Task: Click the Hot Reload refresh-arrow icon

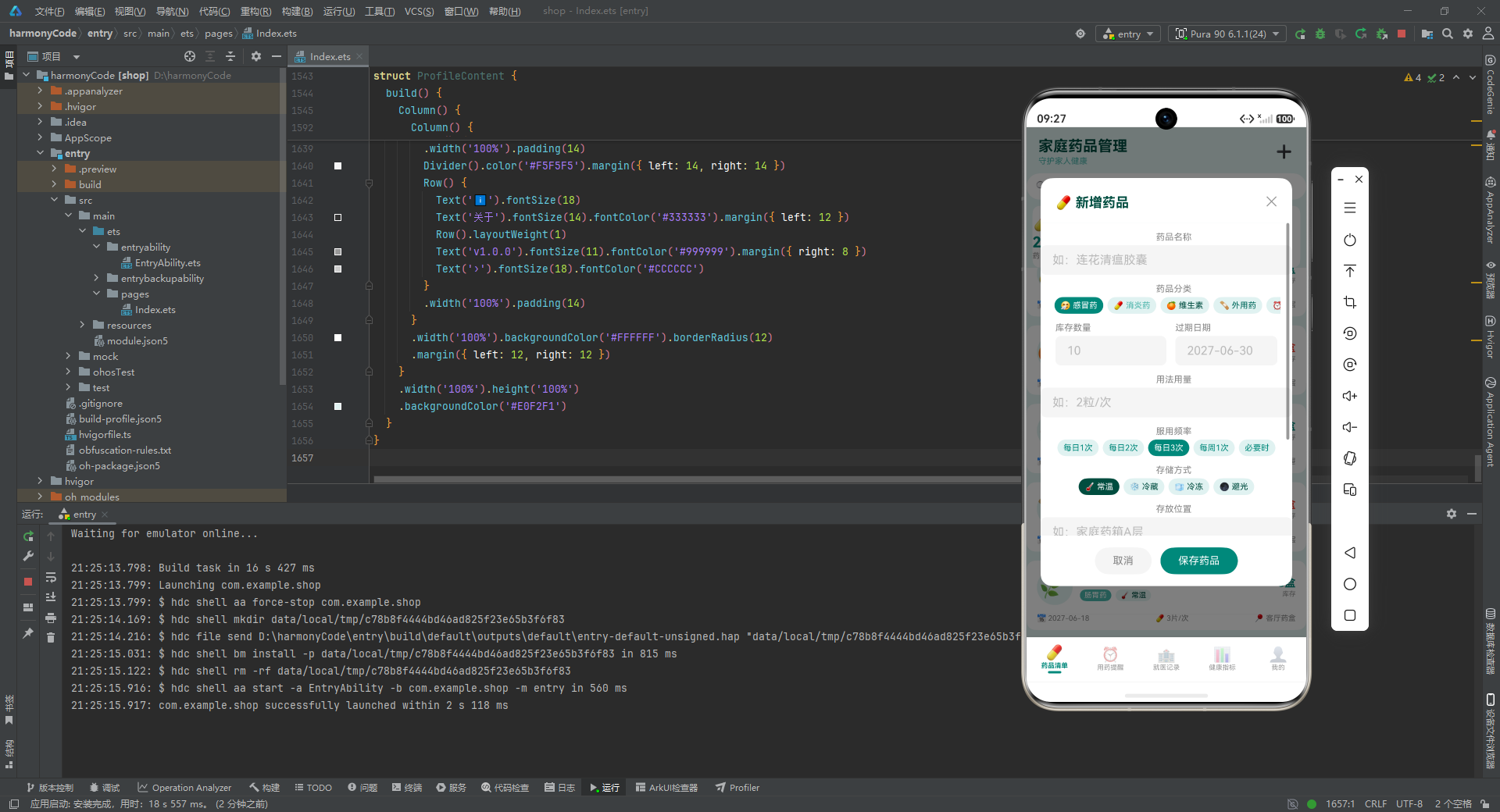Action: pyautogui.click(x=1361, y=34)
